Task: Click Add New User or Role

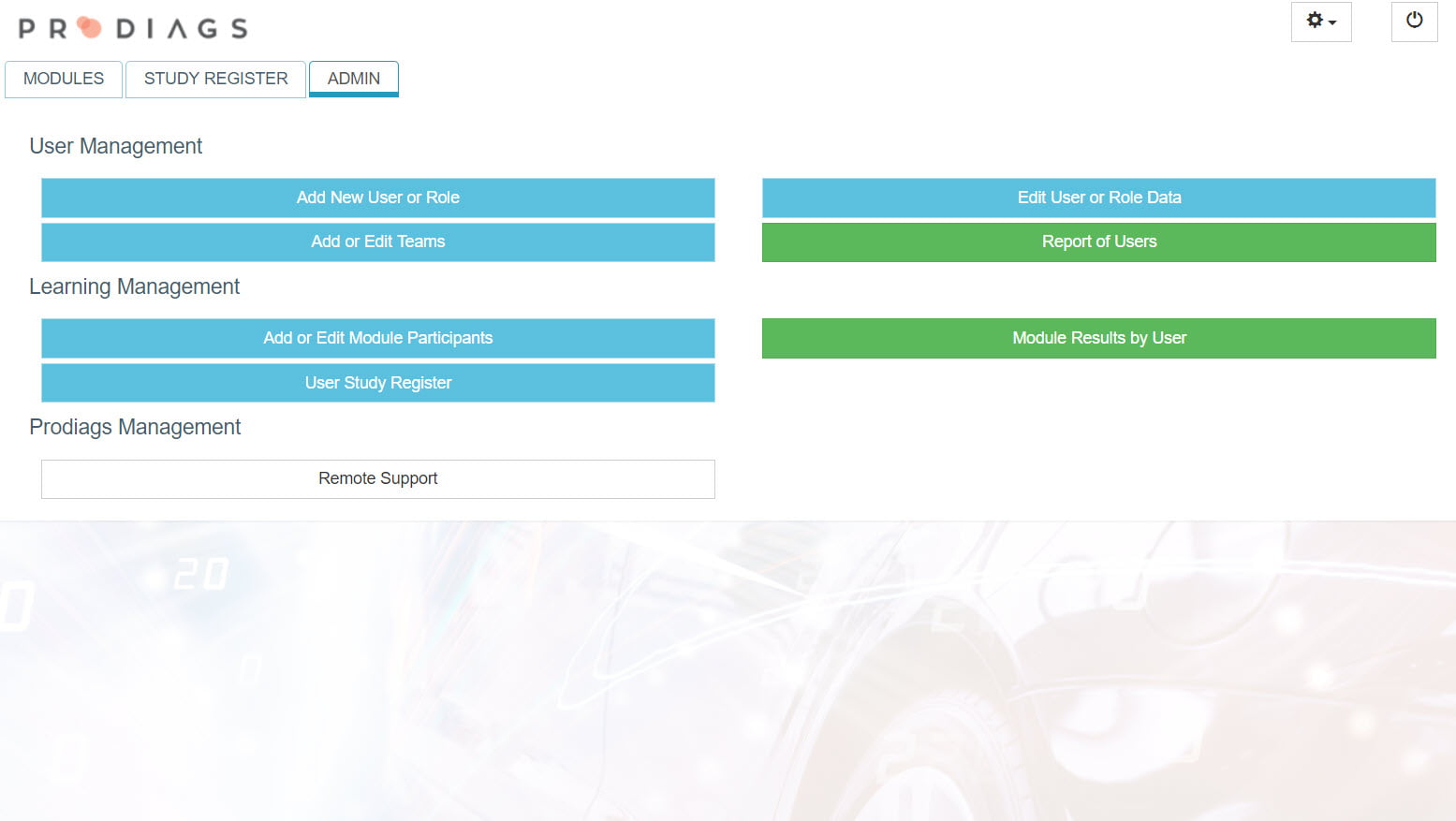Action: pos(378,198)
